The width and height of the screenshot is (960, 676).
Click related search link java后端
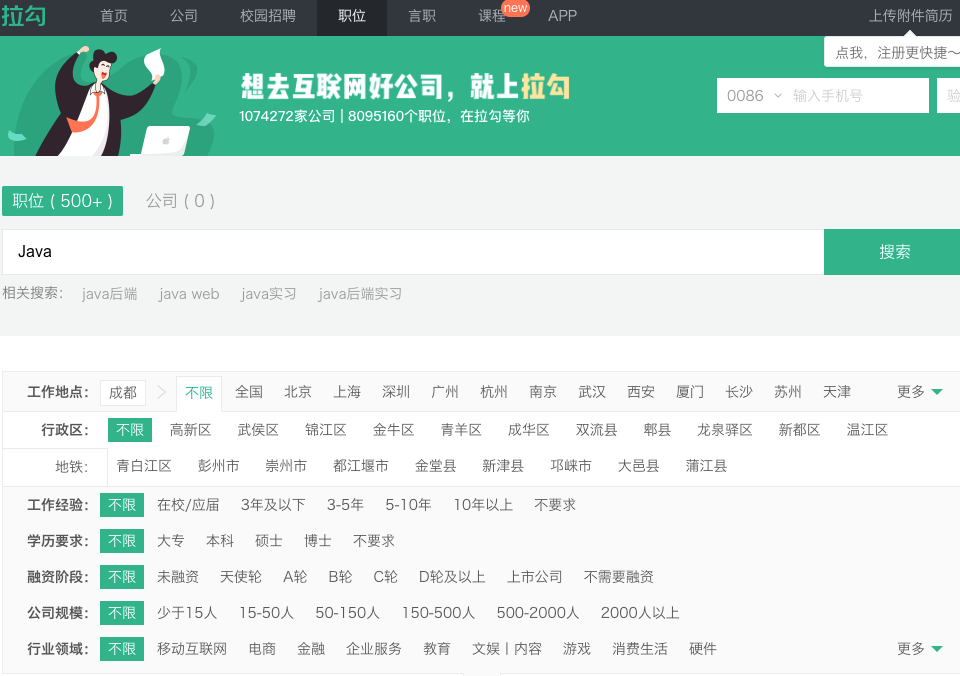click(x=110, y=294)
